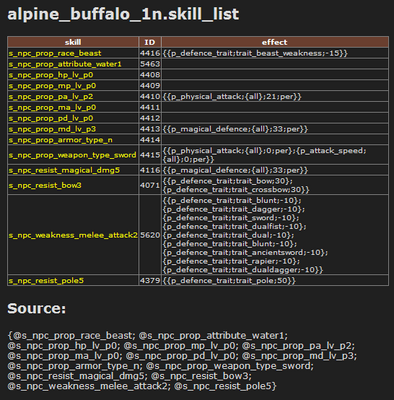Open the s_npc_prop_mp_lv_p0 link
Image resolution: width=394 pixels, height=400 pixels.
(52, 86)
